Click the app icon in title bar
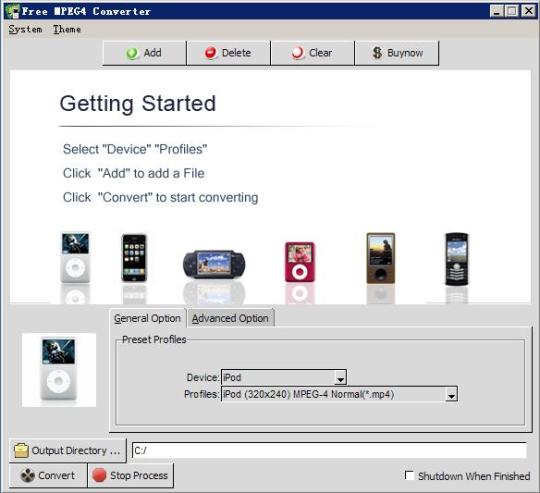540x493 pixels. (x=12, y=11)
